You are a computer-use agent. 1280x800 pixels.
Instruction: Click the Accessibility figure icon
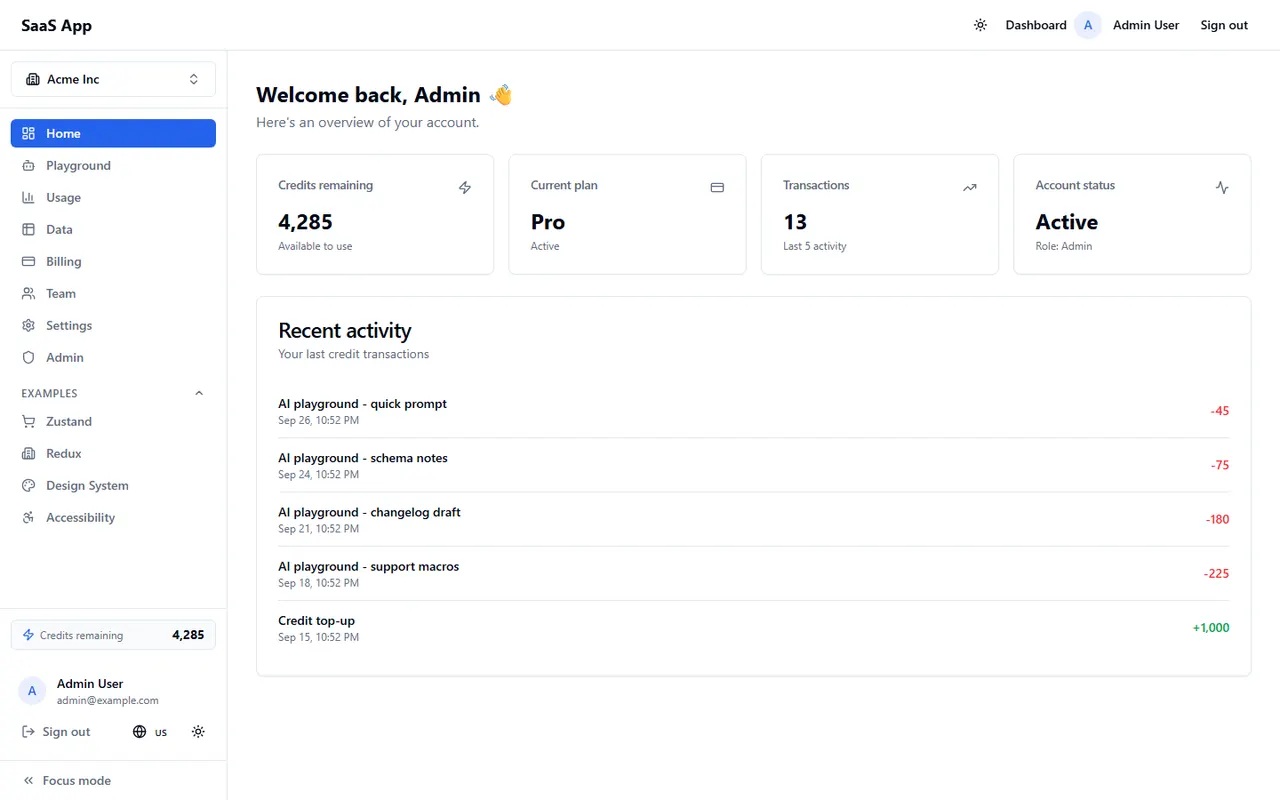click(28, 518)
